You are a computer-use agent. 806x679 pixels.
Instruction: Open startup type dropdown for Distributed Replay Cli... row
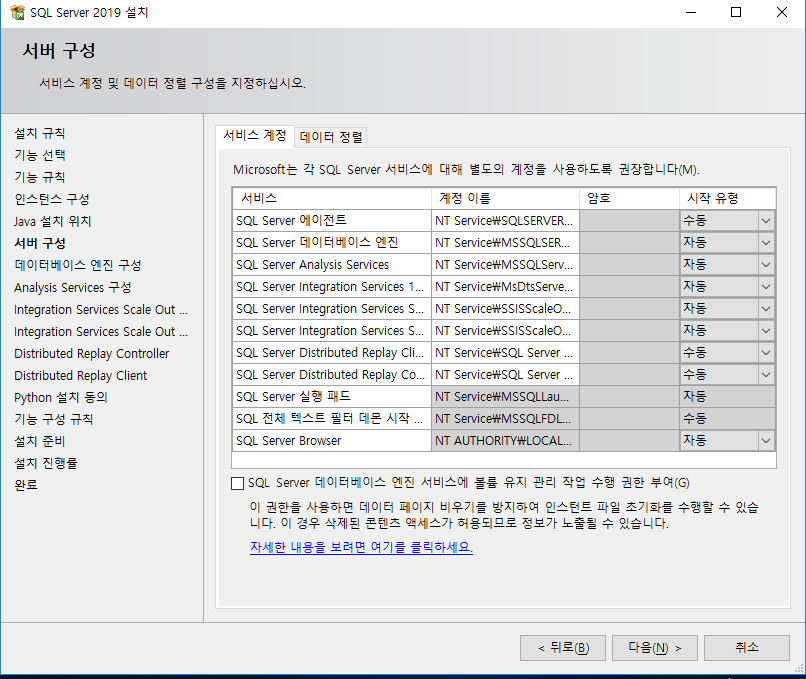click(x=766, y=353)
